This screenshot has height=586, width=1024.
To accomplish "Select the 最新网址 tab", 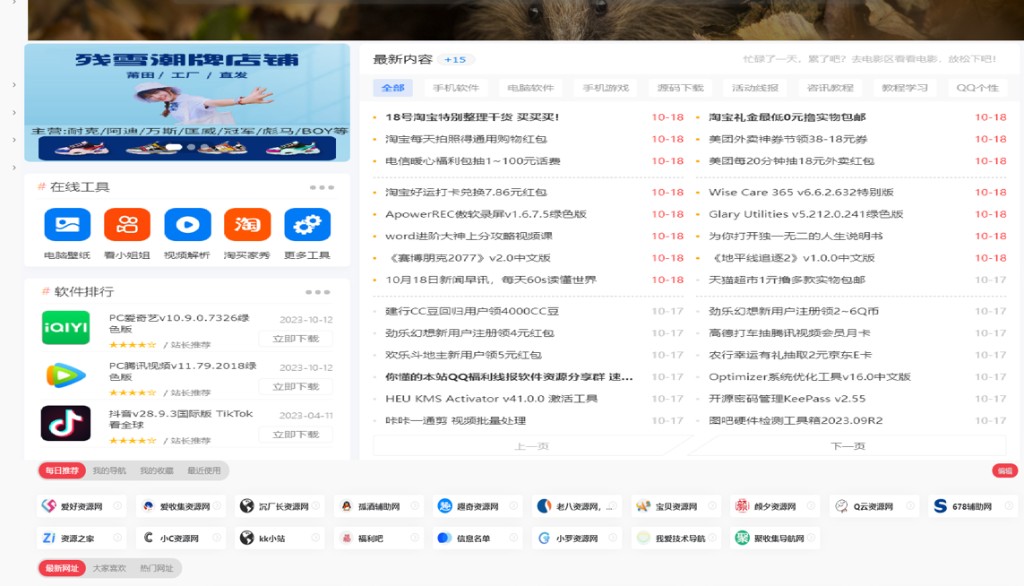I will [x=62, y=568].
